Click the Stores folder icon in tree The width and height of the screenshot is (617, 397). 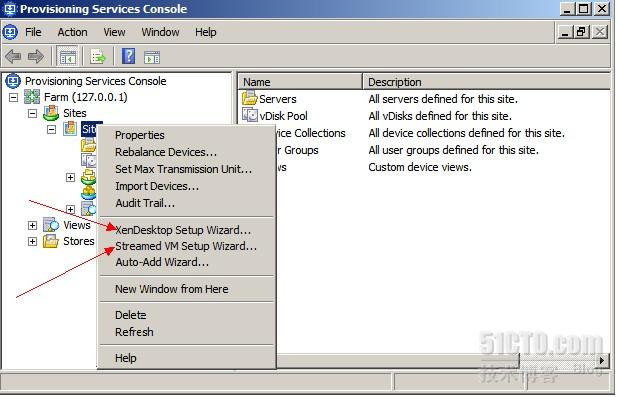tap(51, 241)
